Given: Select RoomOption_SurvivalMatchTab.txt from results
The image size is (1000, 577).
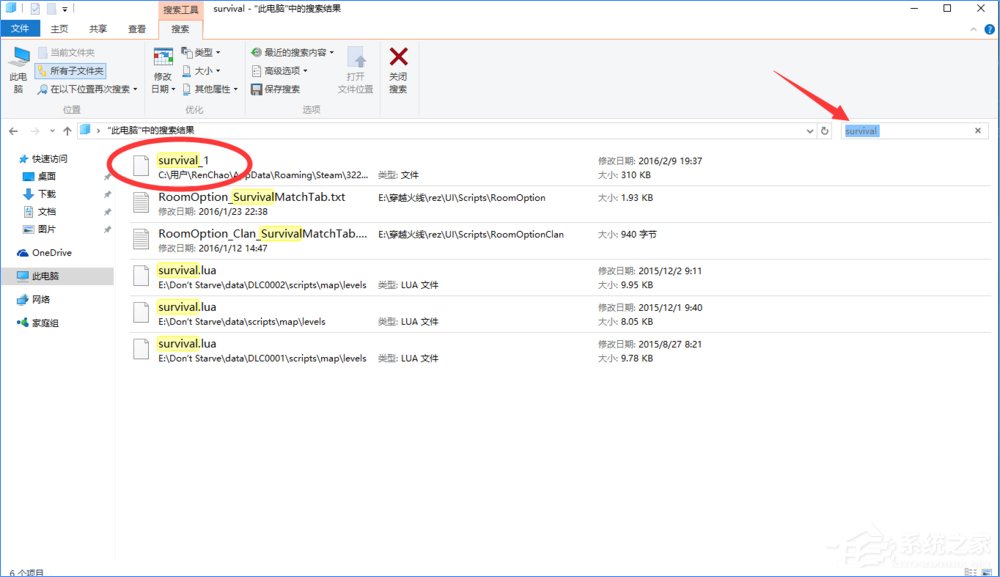Looking at the screenshot, I should 250,198.
